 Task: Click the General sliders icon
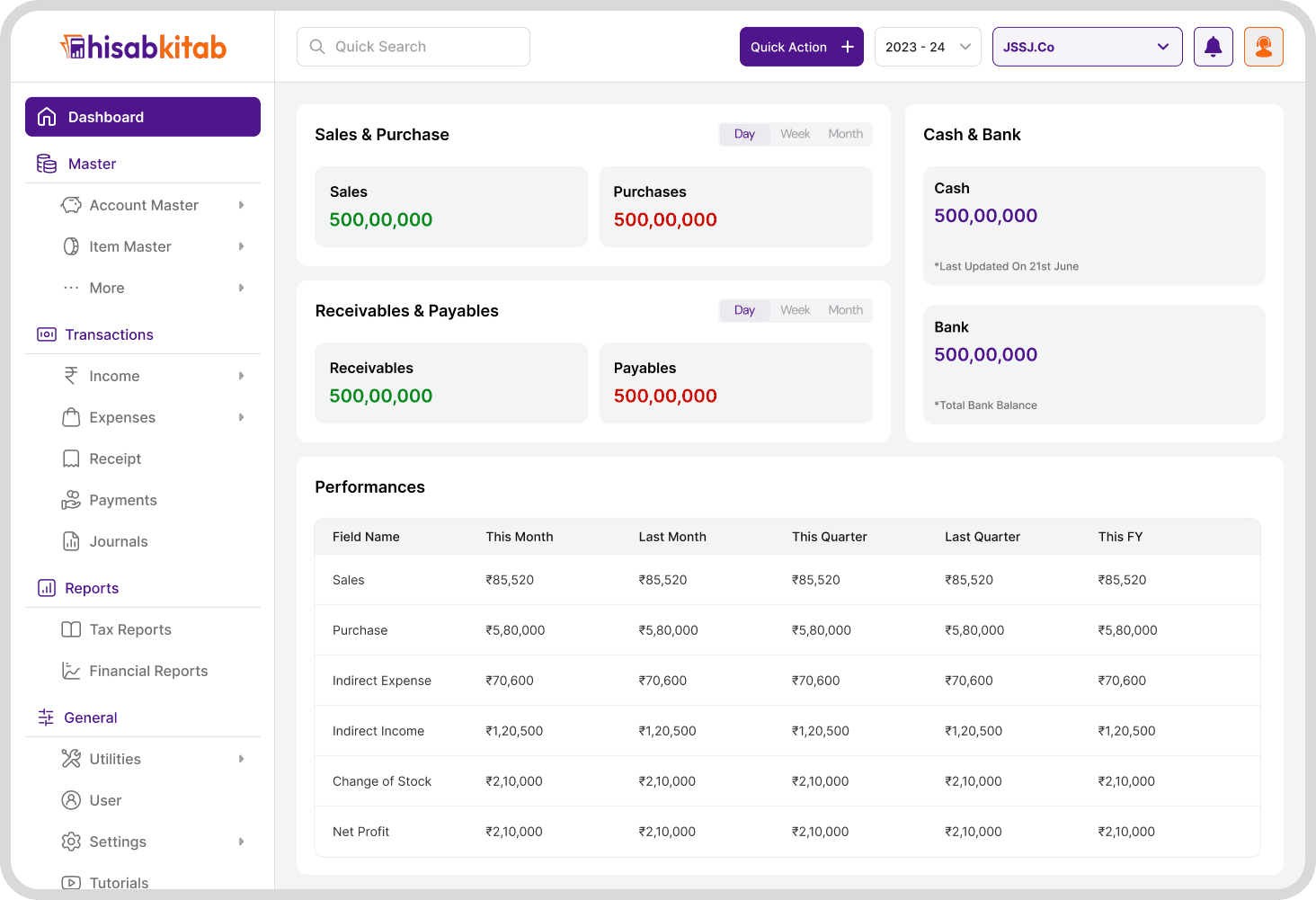[x=46, y=717]
